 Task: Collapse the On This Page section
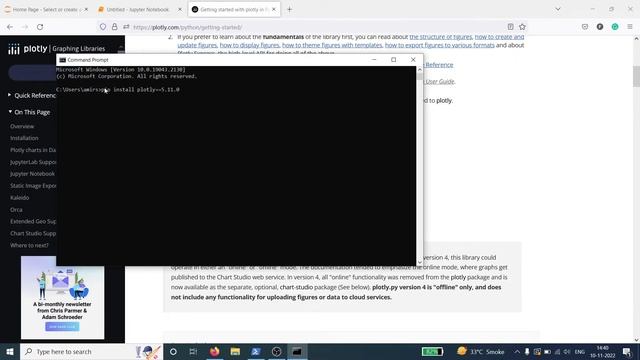pos(29,112)
